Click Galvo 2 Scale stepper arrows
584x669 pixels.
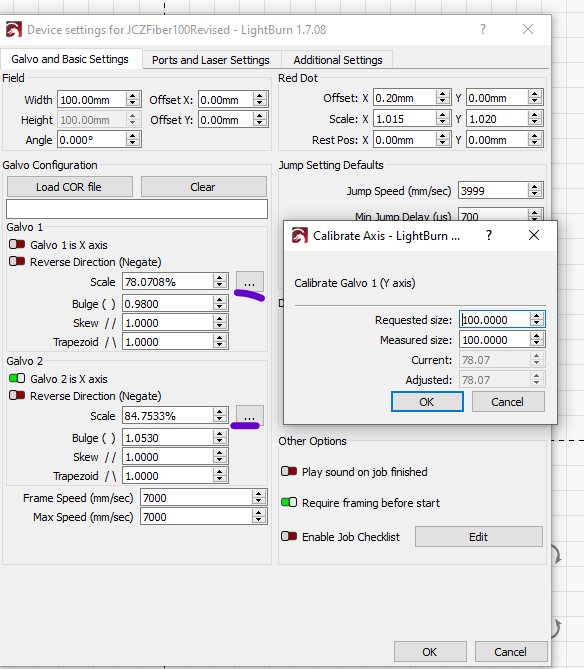tap(220, 415)
